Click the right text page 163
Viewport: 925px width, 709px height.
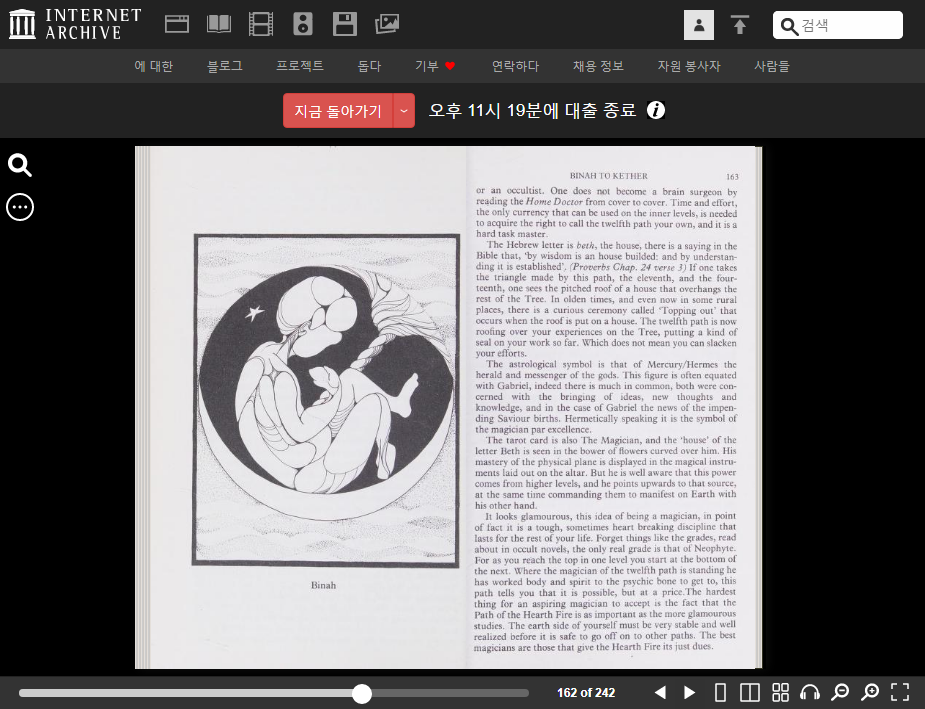point(612,408)
